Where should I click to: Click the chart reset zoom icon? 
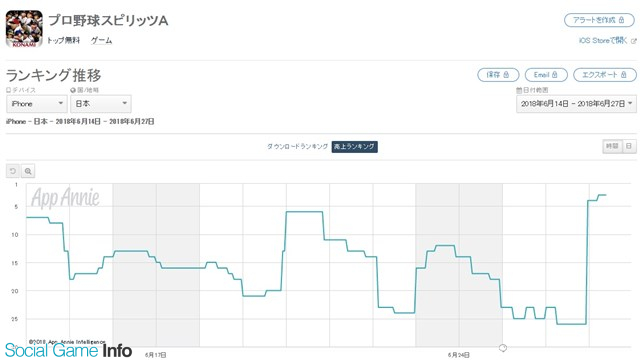(x=13, y=171)
